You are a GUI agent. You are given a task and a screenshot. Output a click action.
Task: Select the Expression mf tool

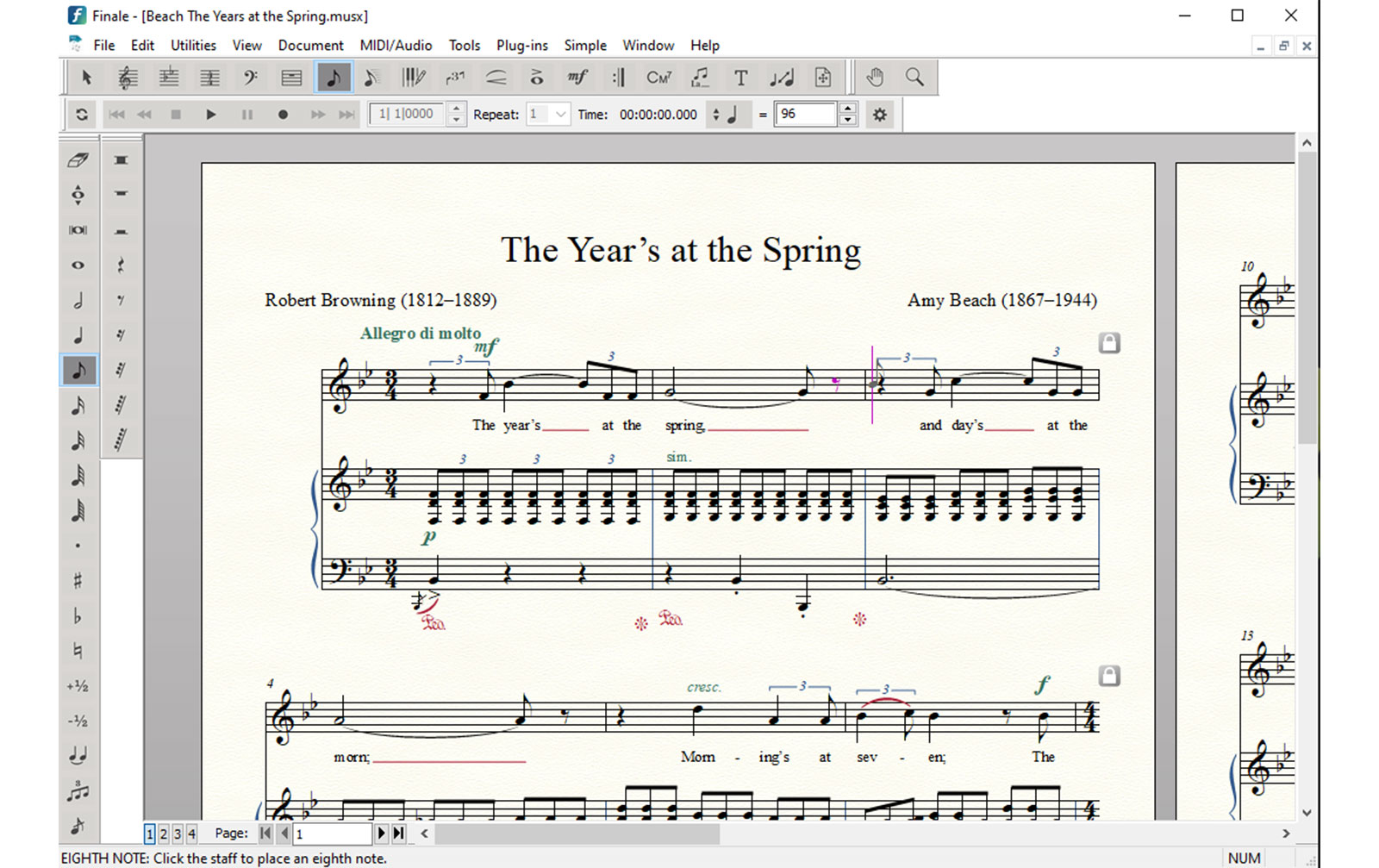577,78
